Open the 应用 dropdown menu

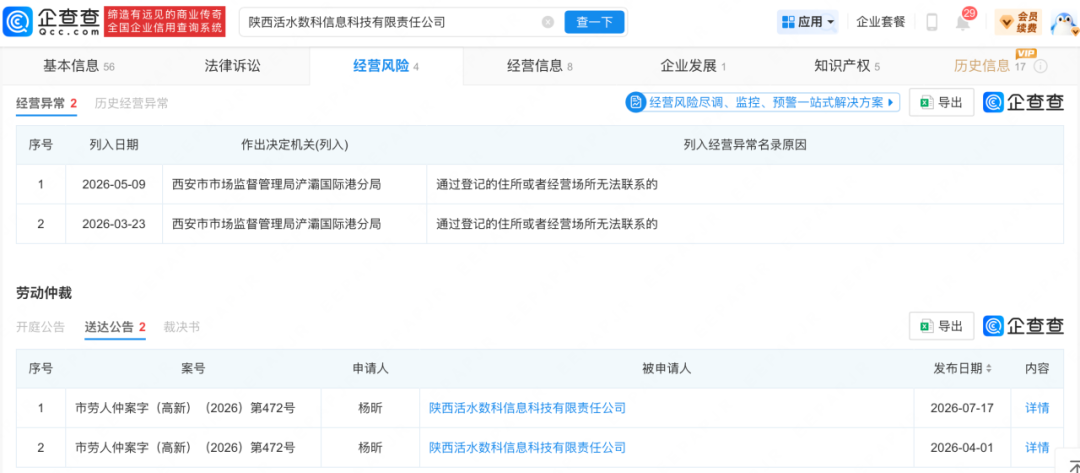(808, 22)
